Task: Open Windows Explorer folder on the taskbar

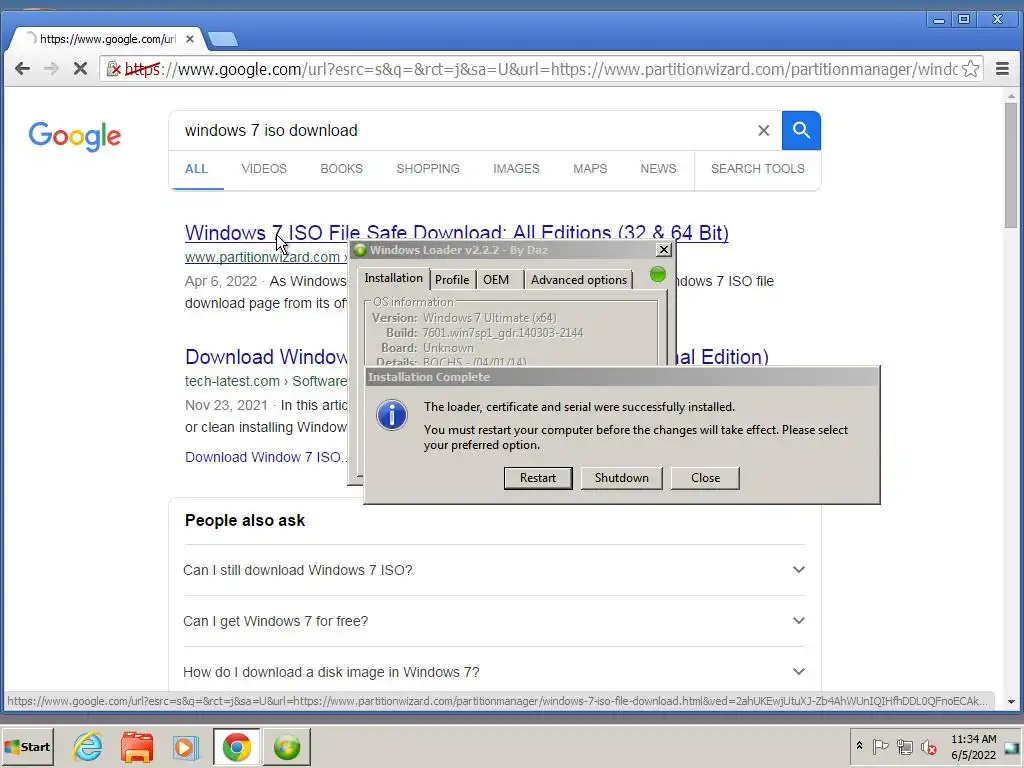Action: coord(136,747)
